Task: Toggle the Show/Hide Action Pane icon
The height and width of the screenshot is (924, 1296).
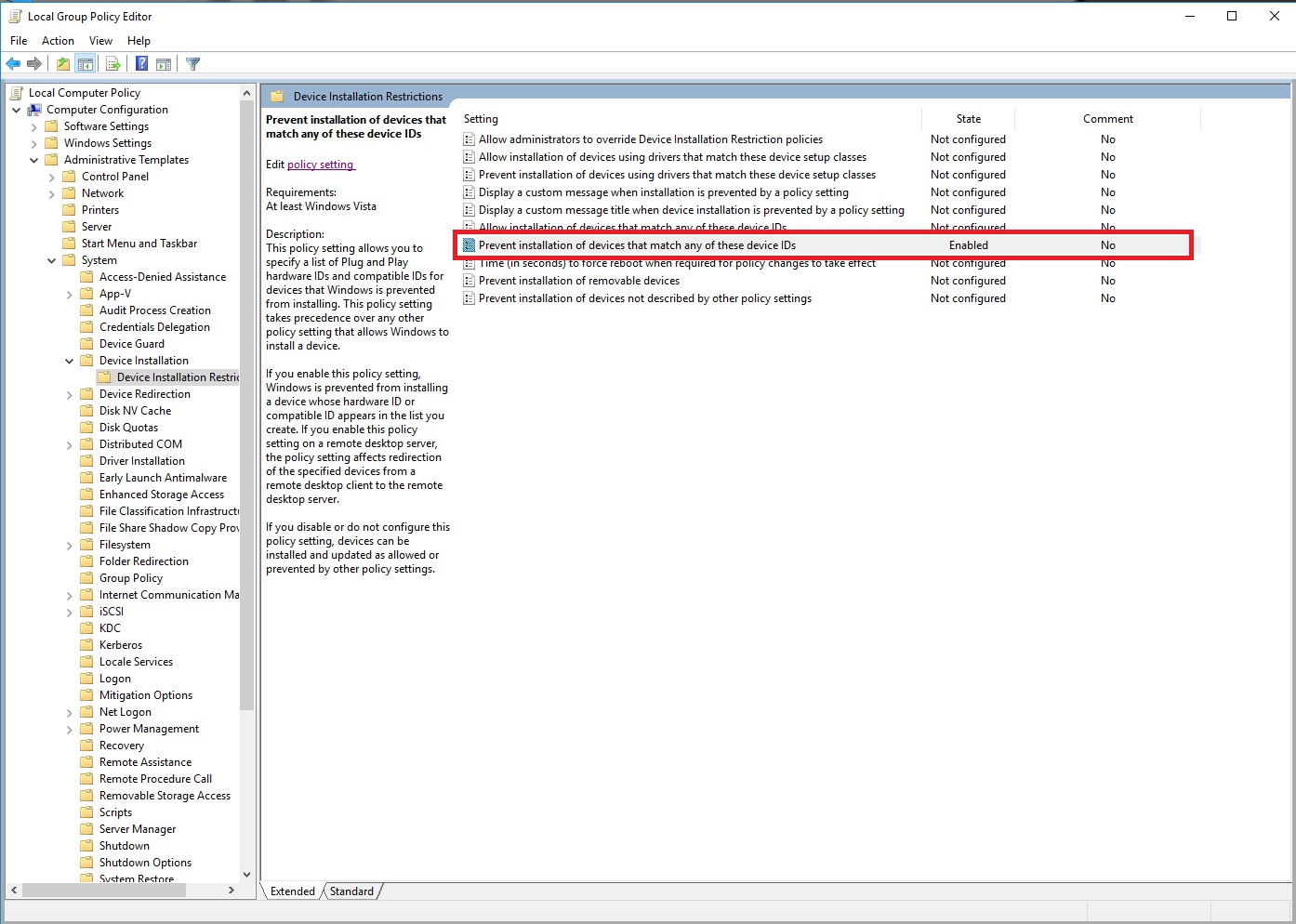Action: click(x=164, y=64)
